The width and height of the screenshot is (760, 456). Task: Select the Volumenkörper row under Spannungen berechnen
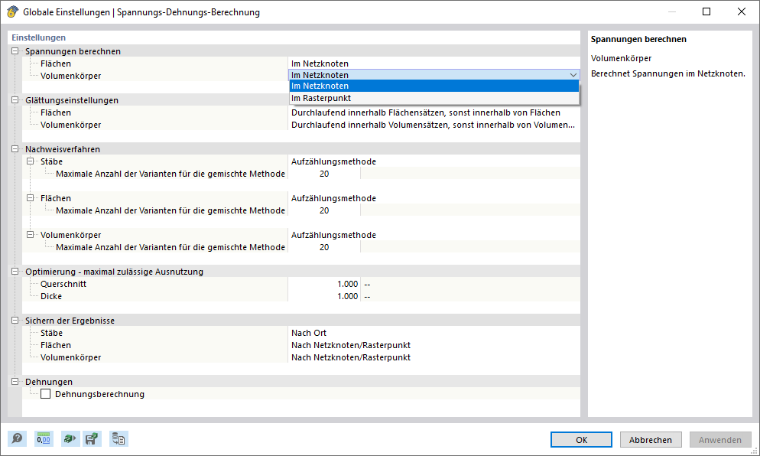pyautogui.click(x=71, y=76)
